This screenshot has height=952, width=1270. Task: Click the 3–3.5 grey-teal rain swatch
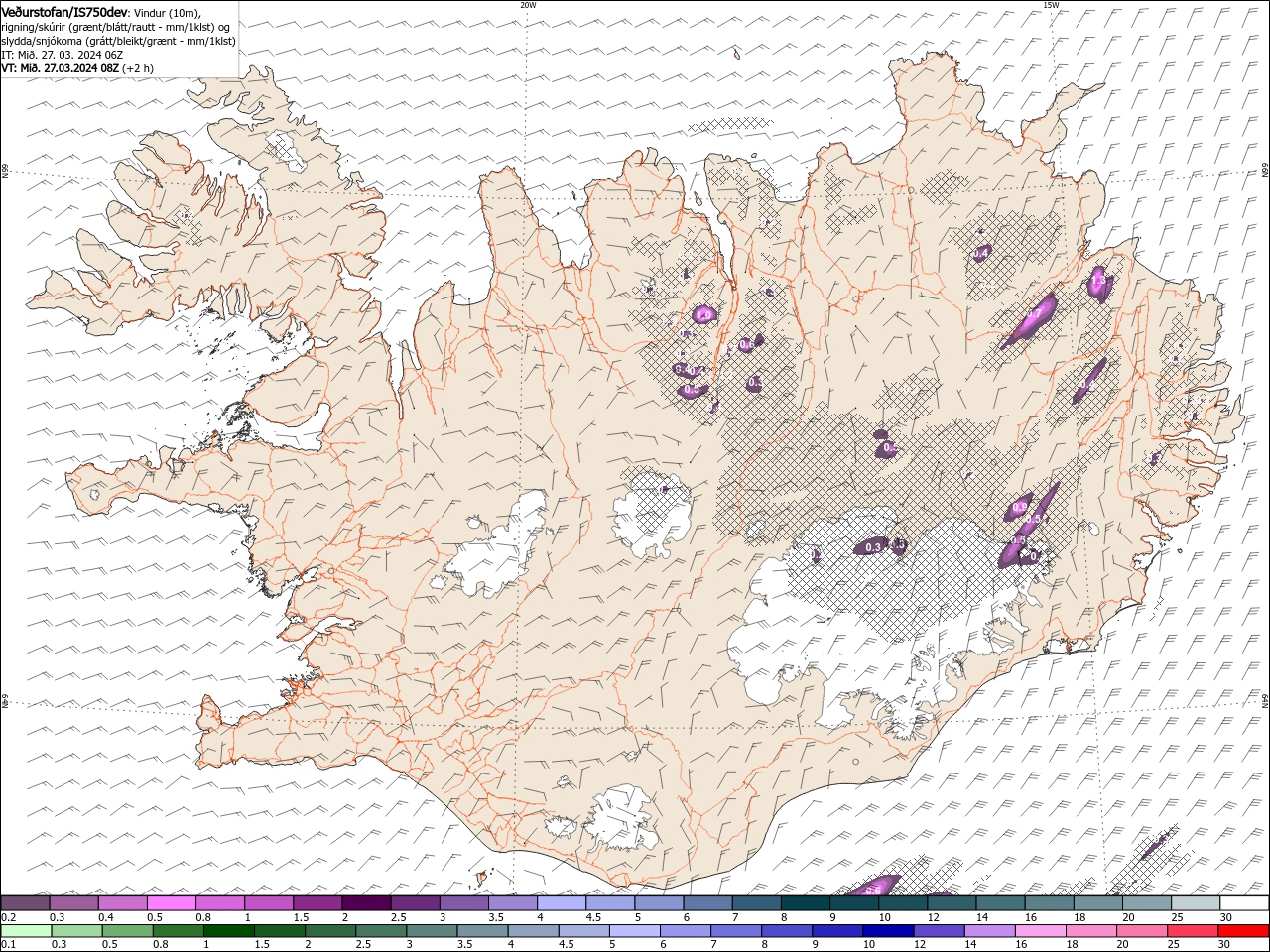tap(432, 931)
